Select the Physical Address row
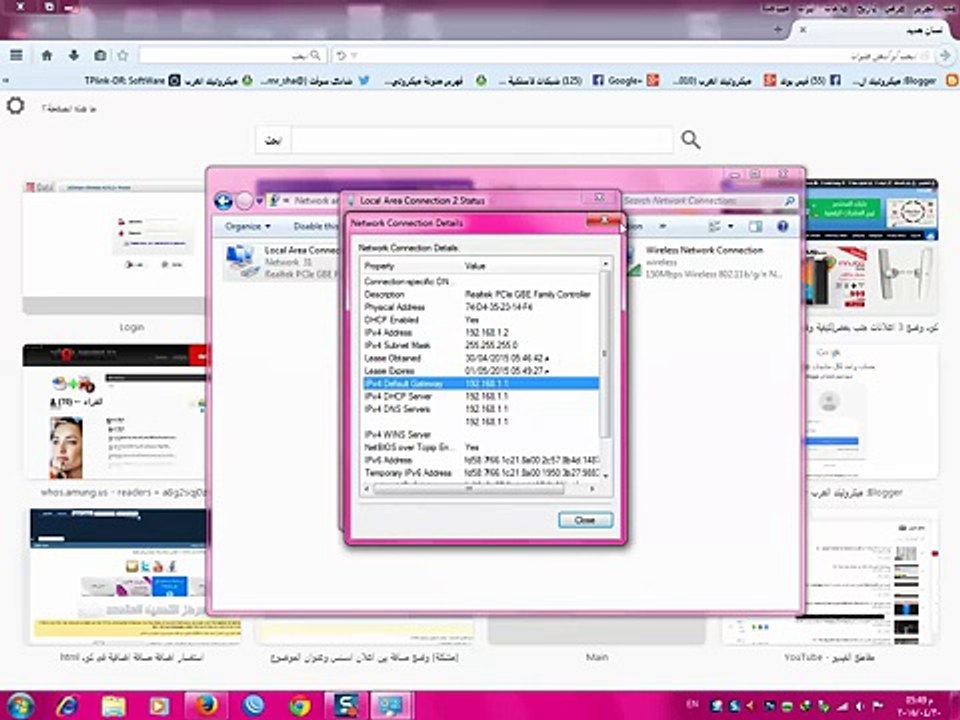Viewport: 960px width, 720px height. 481,307
